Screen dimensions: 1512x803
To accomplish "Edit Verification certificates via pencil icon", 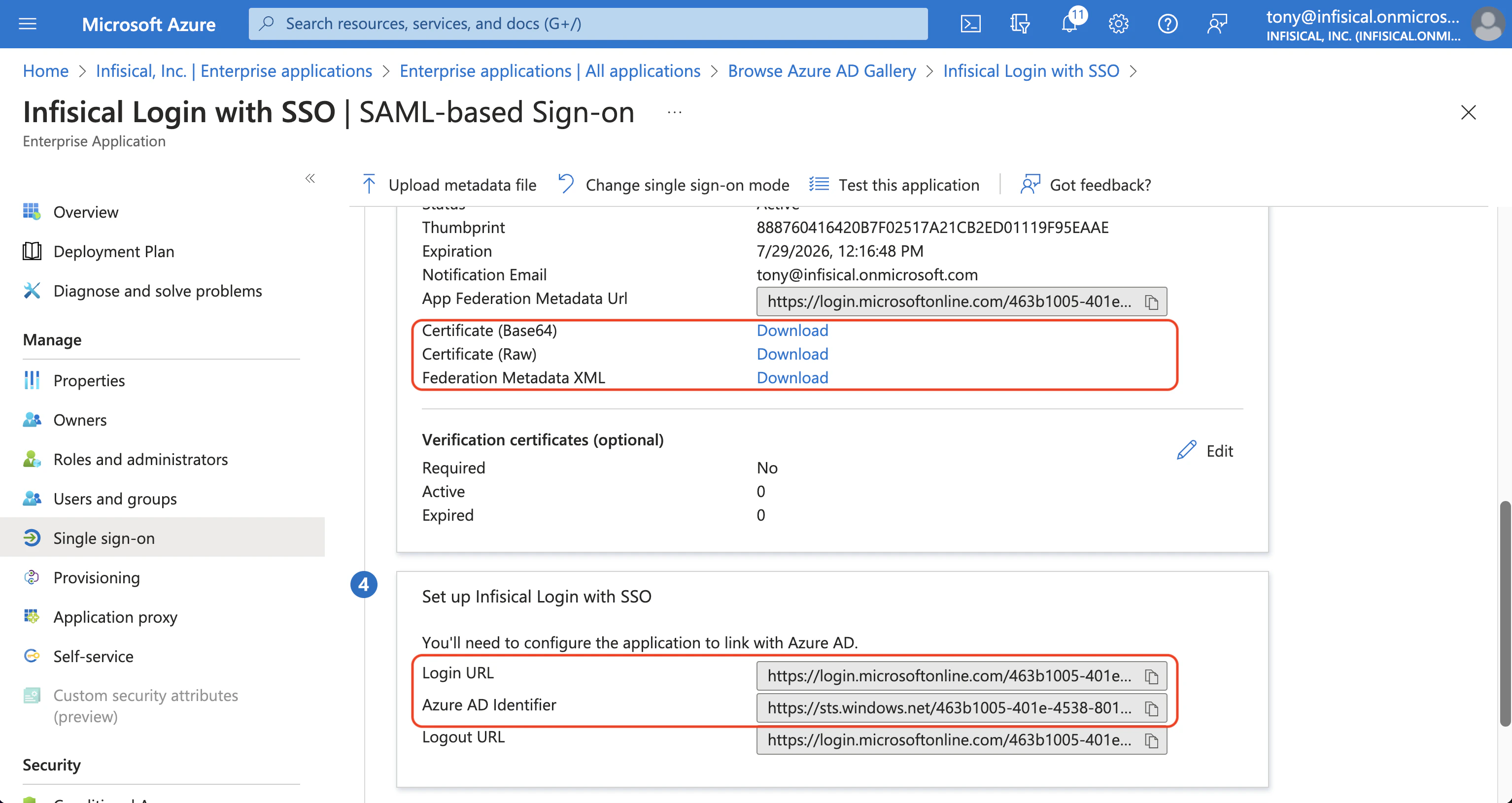I will tap(1204, 450).
